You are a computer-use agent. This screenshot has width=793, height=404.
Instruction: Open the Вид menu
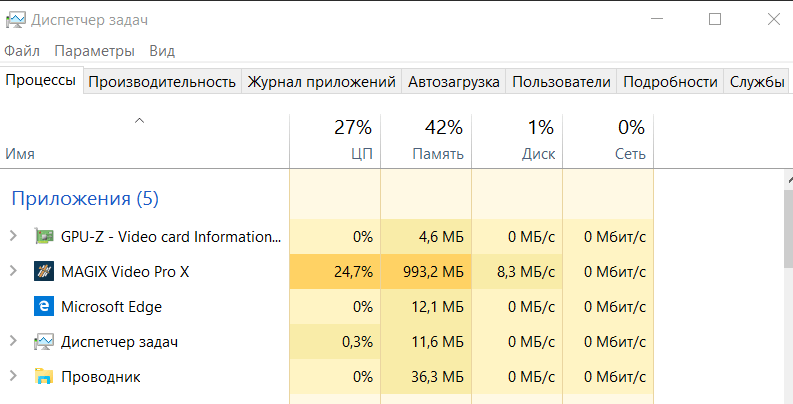click(x=162, y=51)
